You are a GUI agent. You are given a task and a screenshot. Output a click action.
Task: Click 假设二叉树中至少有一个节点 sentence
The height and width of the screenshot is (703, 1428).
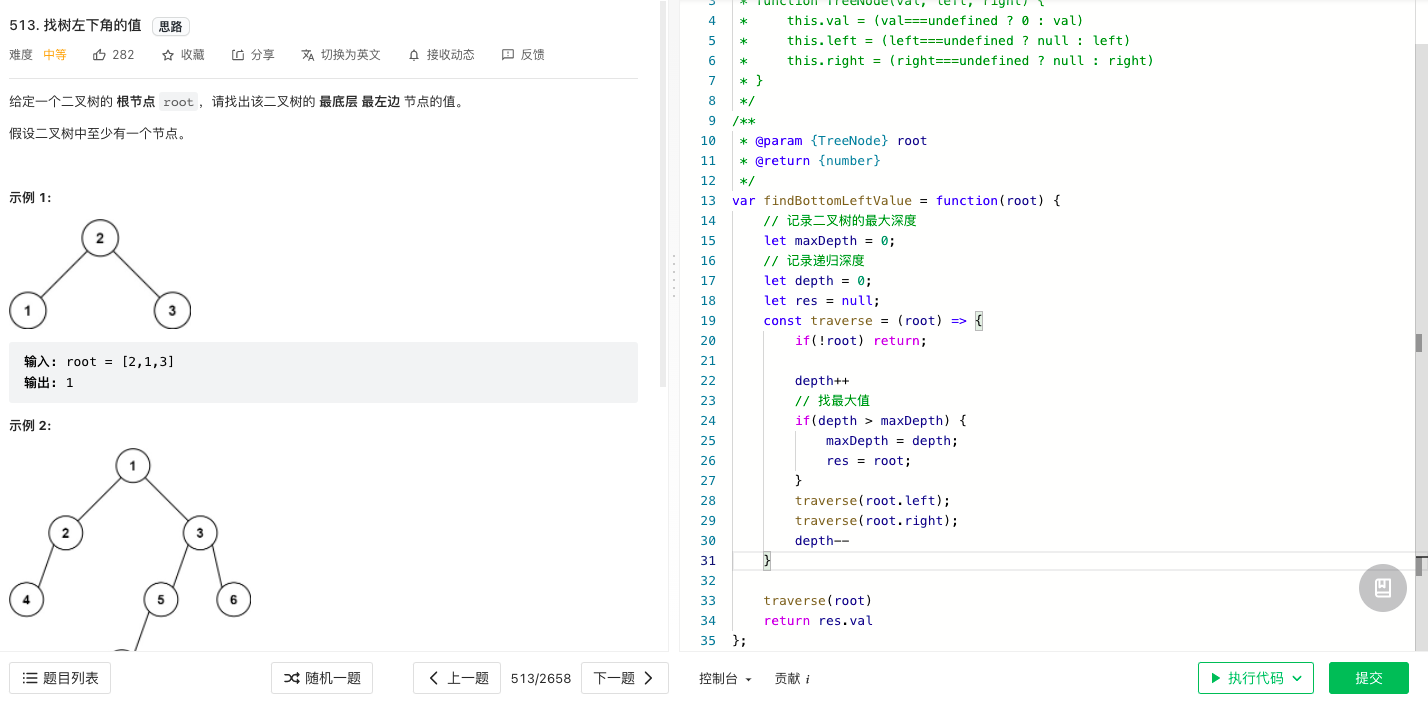98,133
